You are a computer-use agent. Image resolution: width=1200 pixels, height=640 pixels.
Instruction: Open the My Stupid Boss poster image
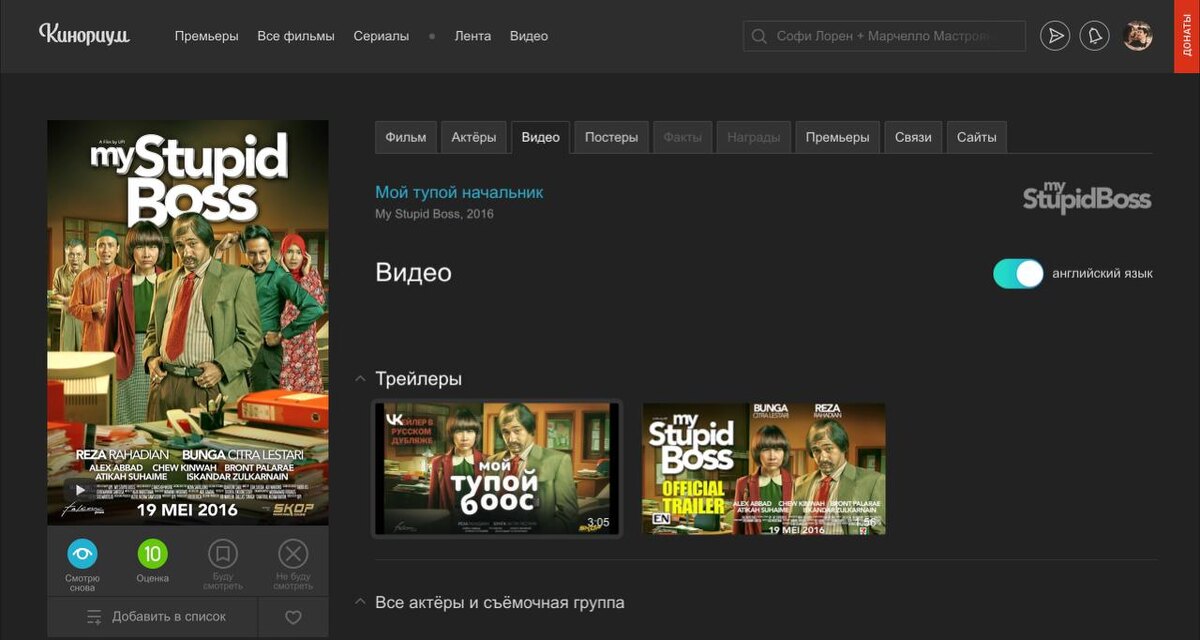coord(188,322)
